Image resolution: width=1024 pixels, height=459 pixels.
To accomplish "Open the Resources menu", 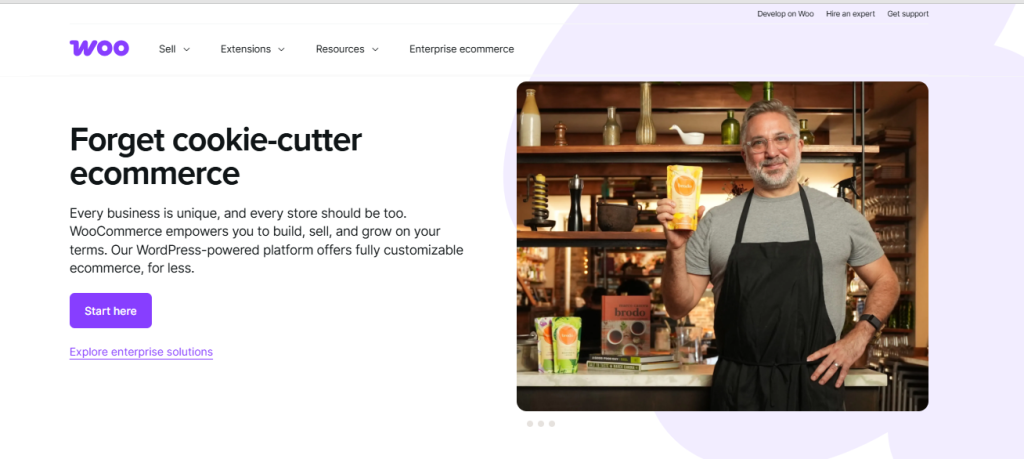I will click(340, 49).
